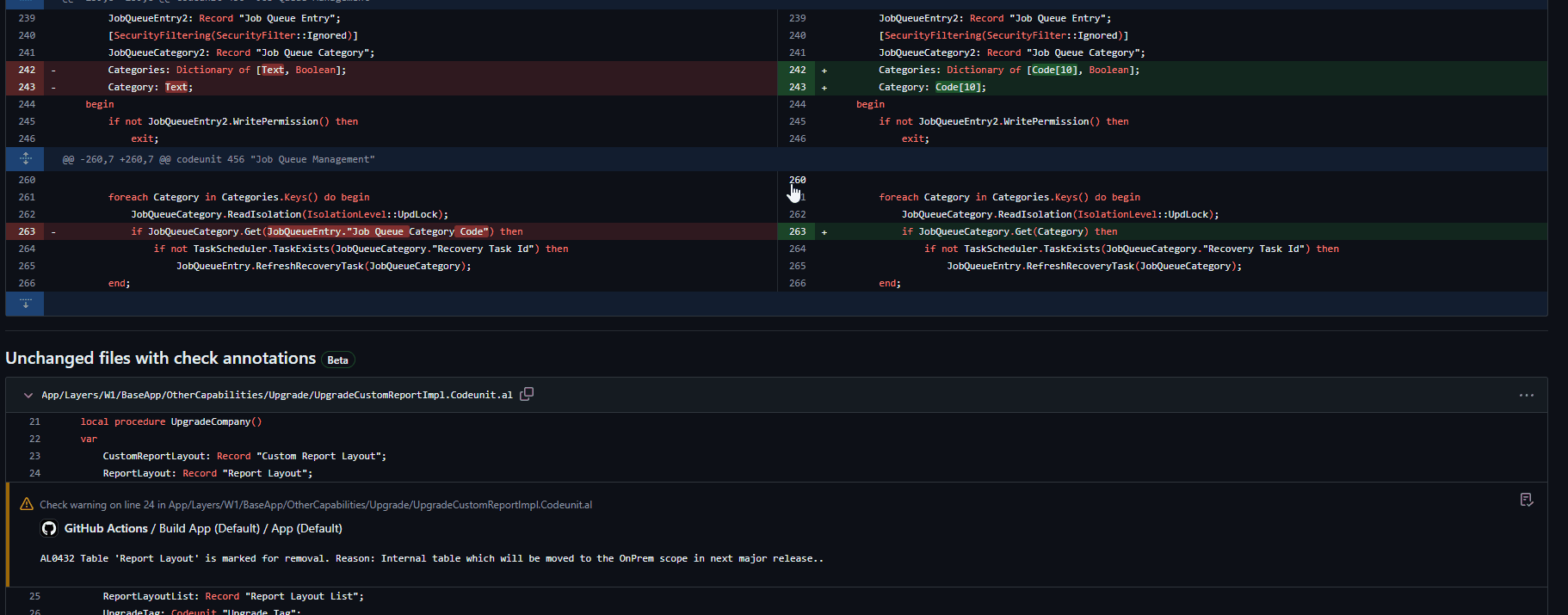1568x615 pixels.
Task: Click the 'Unchanged files with check annotations' heading
Action: (161, 359)
